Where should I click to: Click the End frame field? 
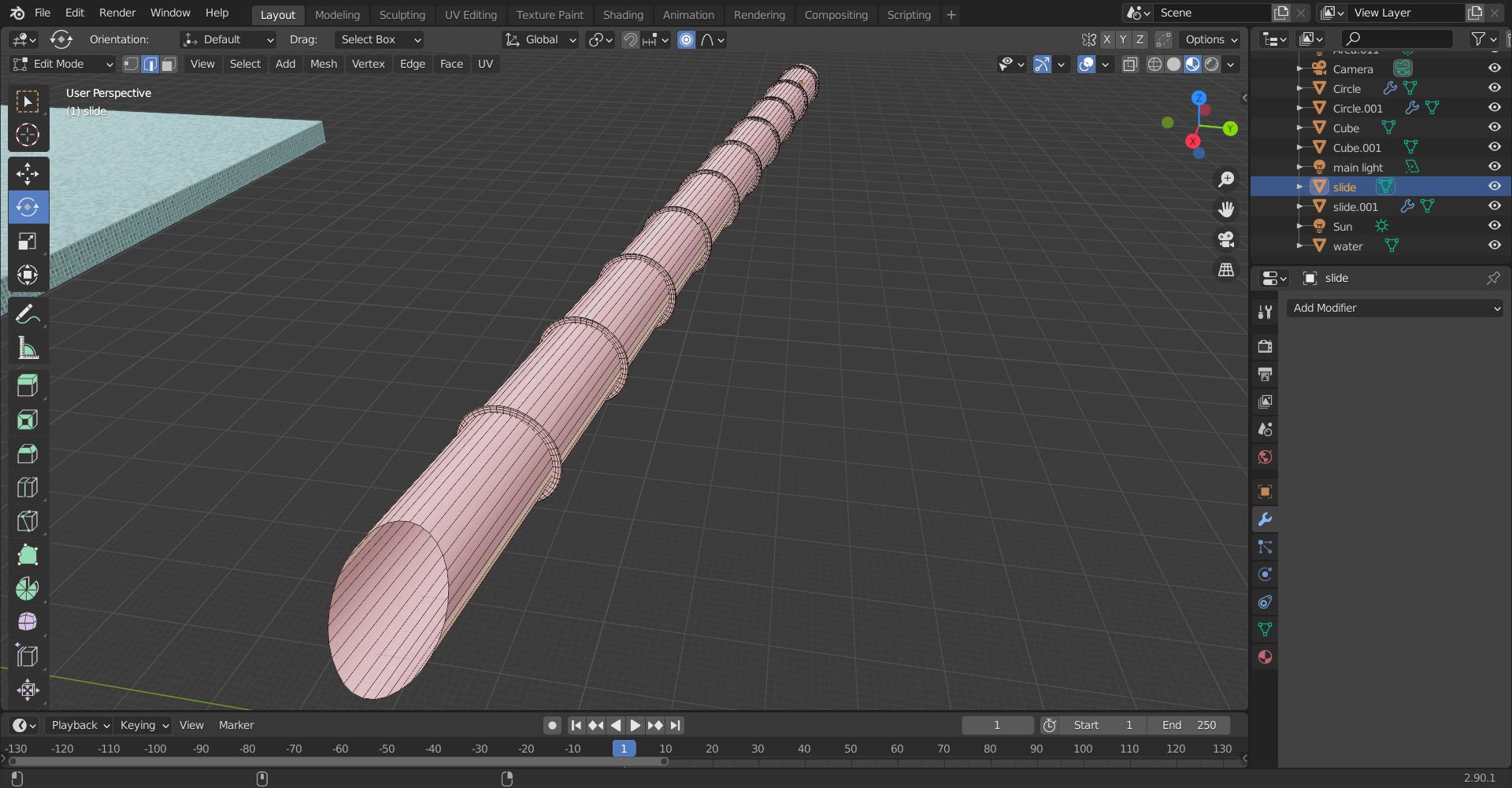tap(1188, 725)
